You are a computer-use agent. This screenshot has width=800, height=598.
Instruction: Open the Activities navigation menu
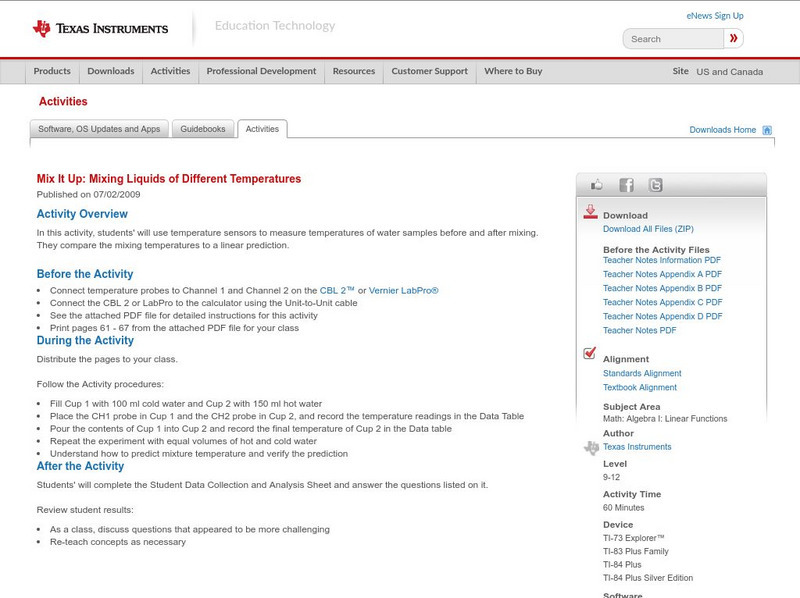(170, 71)
